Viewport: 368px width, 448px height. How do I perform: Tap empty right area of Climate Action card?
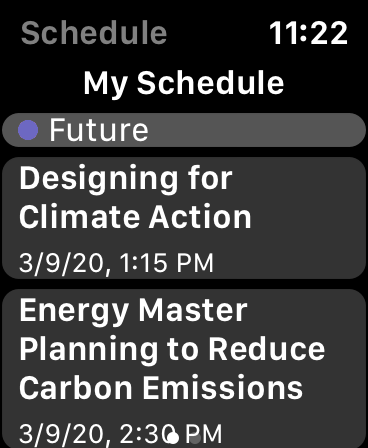[307, 218]
